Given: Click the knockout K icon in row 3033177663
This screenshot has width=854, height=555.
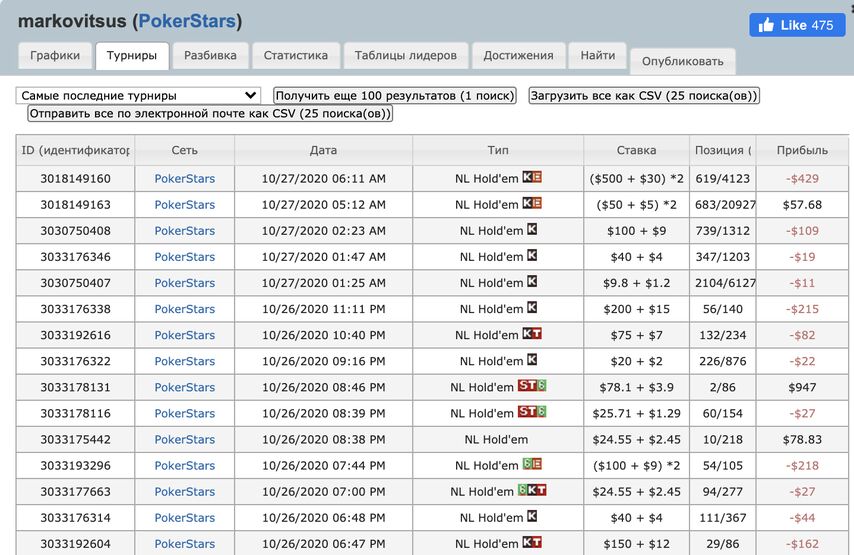Looking at the screenshot, I should [532, 491].
